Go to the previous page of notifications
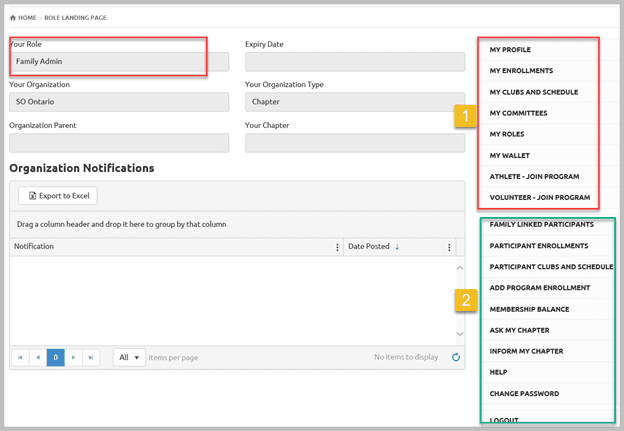The image size is (624, 431). 38,357
